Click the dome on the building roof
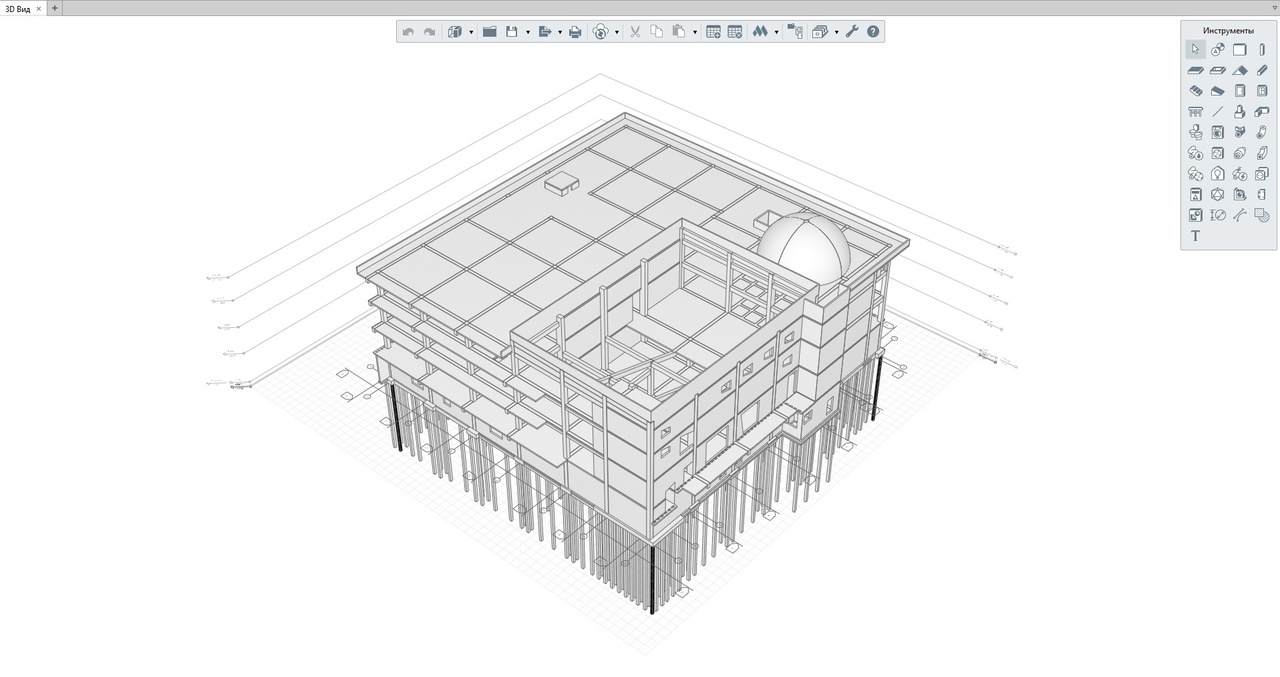The width and height of the screenshot is (1280, 677). (x=803, y=245)
